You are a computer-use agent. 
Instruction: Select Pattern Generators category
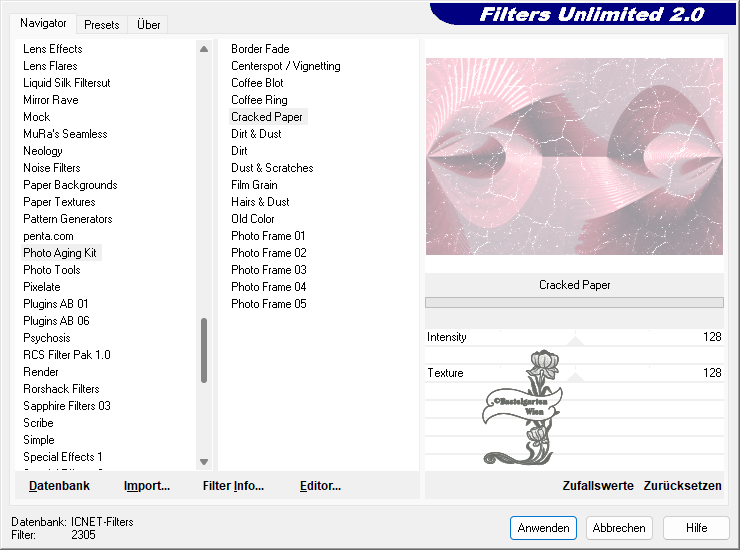pyautogui.click(x=67, y=219)
